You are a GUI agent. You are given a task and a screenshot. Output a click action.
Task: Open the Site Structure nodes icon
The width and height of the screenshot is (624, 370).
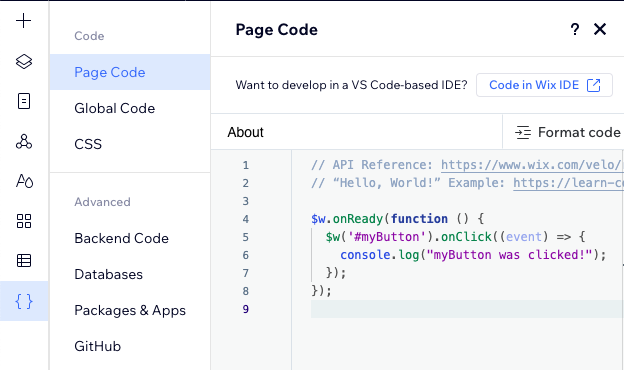(23, 141)
